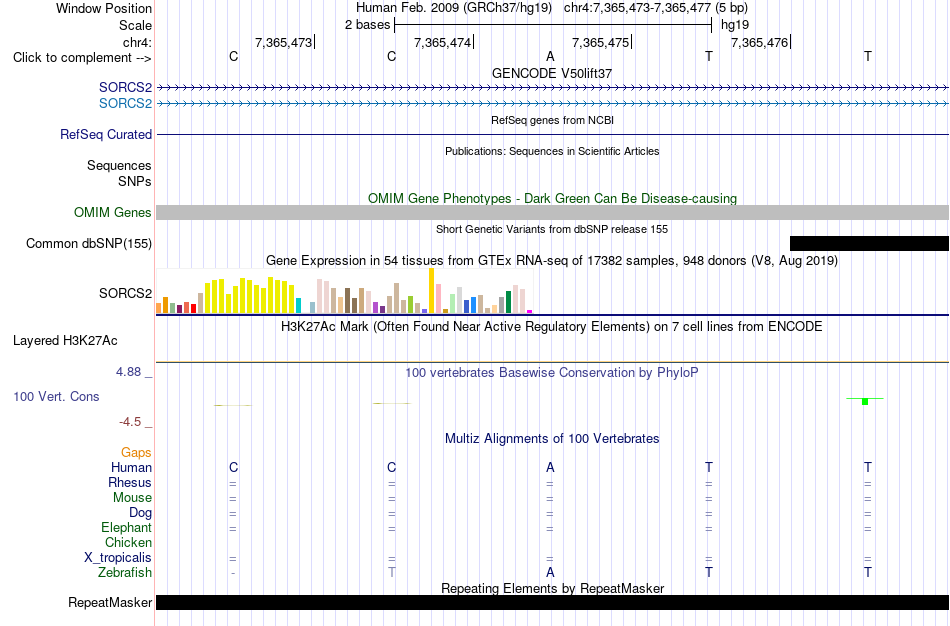Click the Gaps label in Multiz track
This screenshot has width=950, height=626.
pyautogui.click(x=136, y=453)
